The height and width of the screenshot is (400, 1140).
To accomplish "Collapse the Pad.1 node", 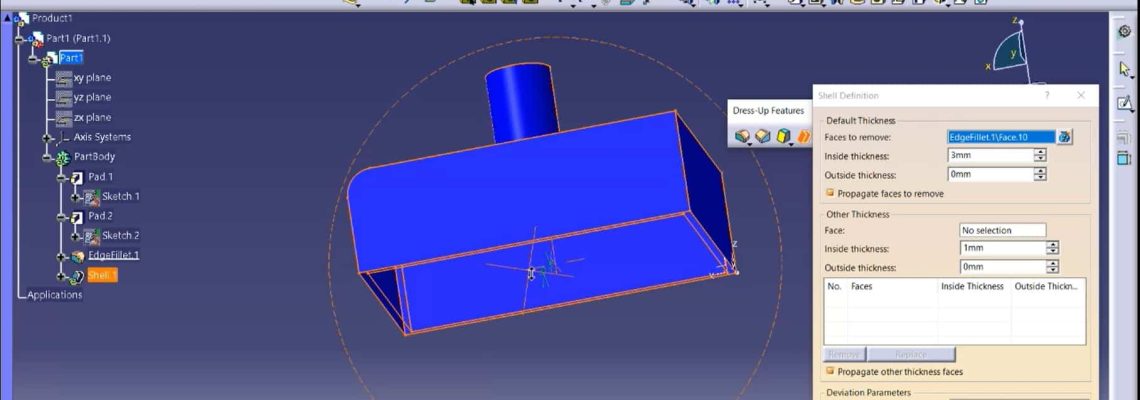I will pos(62,177).
